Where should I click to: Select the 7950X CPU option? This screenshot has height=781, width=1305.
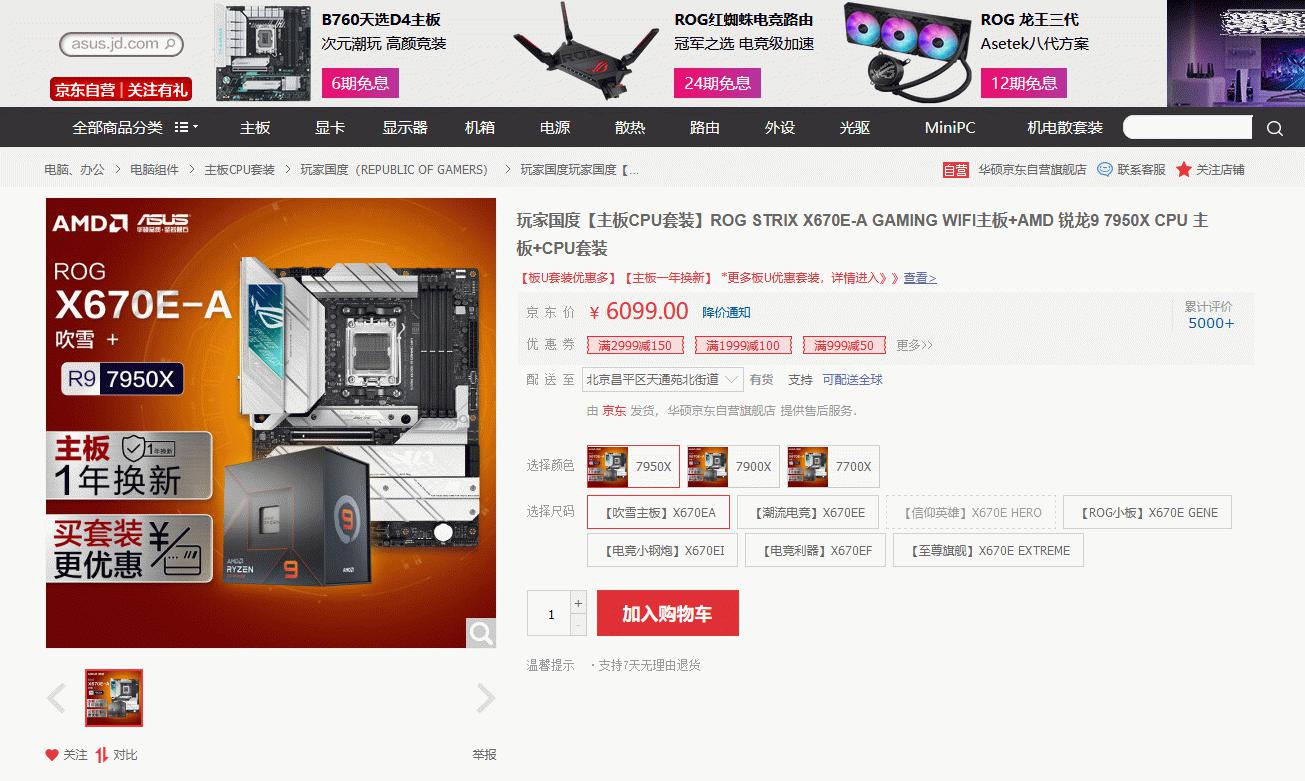tap(633, 466)
